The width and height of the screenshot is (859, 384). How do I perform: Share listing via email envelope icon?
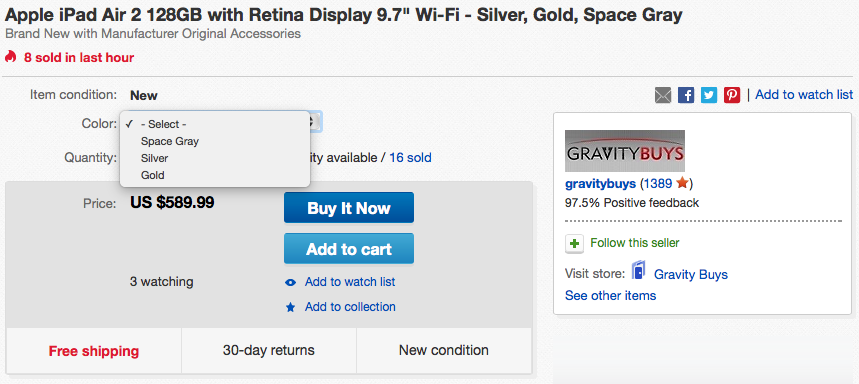click(663, 95)
